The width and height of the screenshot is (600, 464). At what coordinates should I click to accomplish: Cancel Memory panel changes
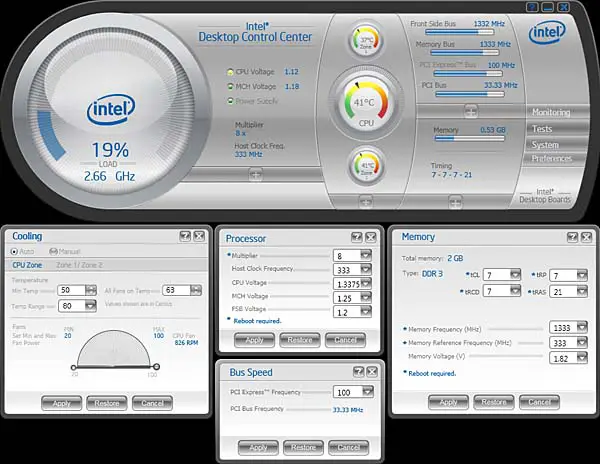click(x=539, y=402)
